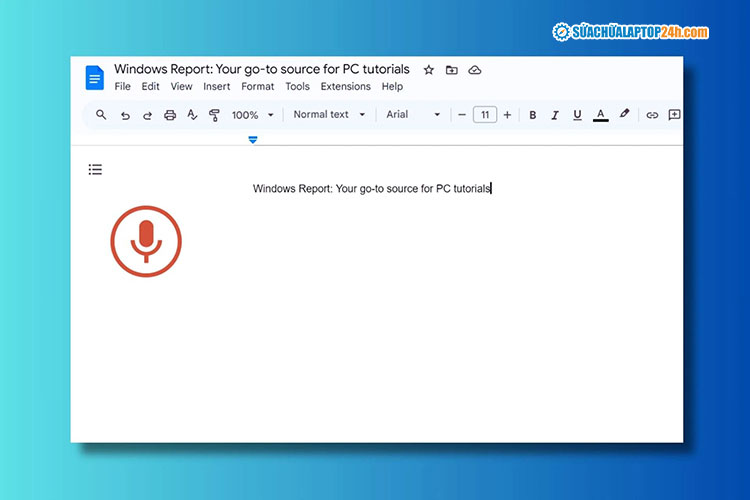Open highlight color pen tool

(624, 114)
